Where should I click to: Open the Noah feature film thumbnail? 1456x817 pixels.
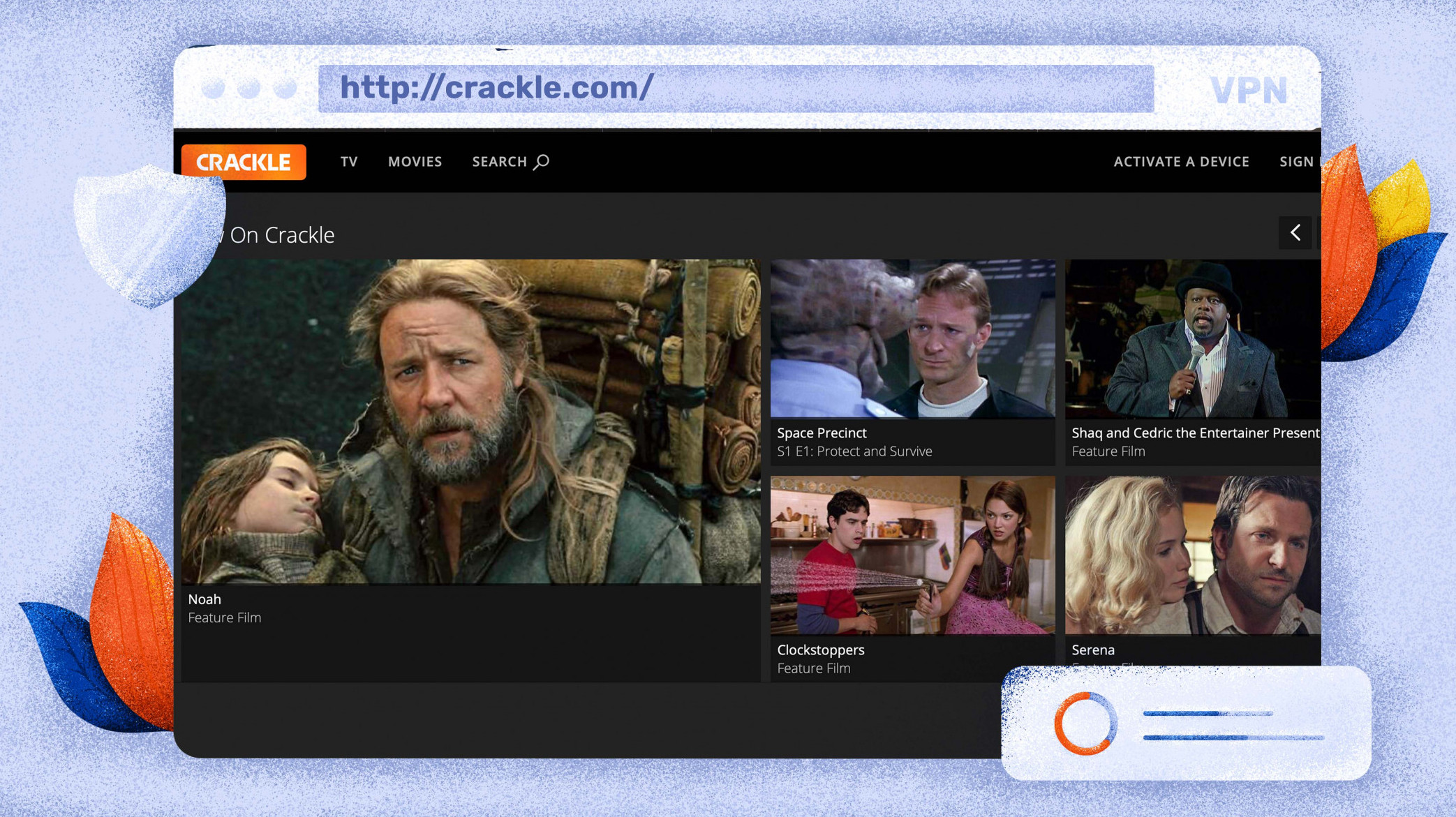click(x=471, y=421)
